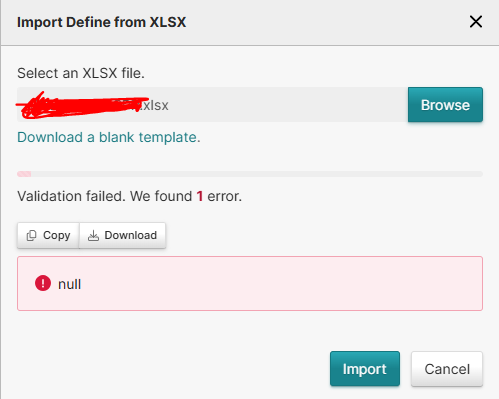Click the pink filled progress segment
Viewport: 499px width, 399px height.
24,174
